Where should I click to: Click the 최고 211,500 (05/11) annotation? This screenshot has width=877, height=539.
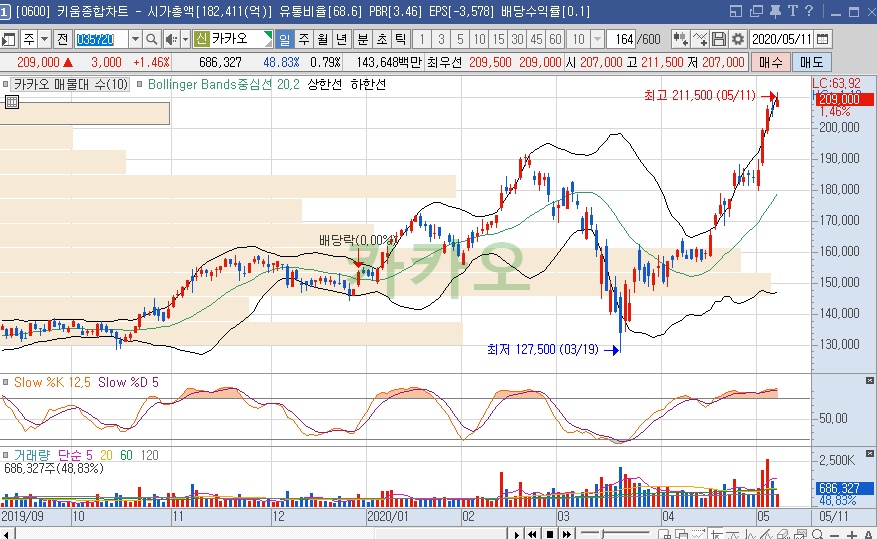[x=700, y=96]
